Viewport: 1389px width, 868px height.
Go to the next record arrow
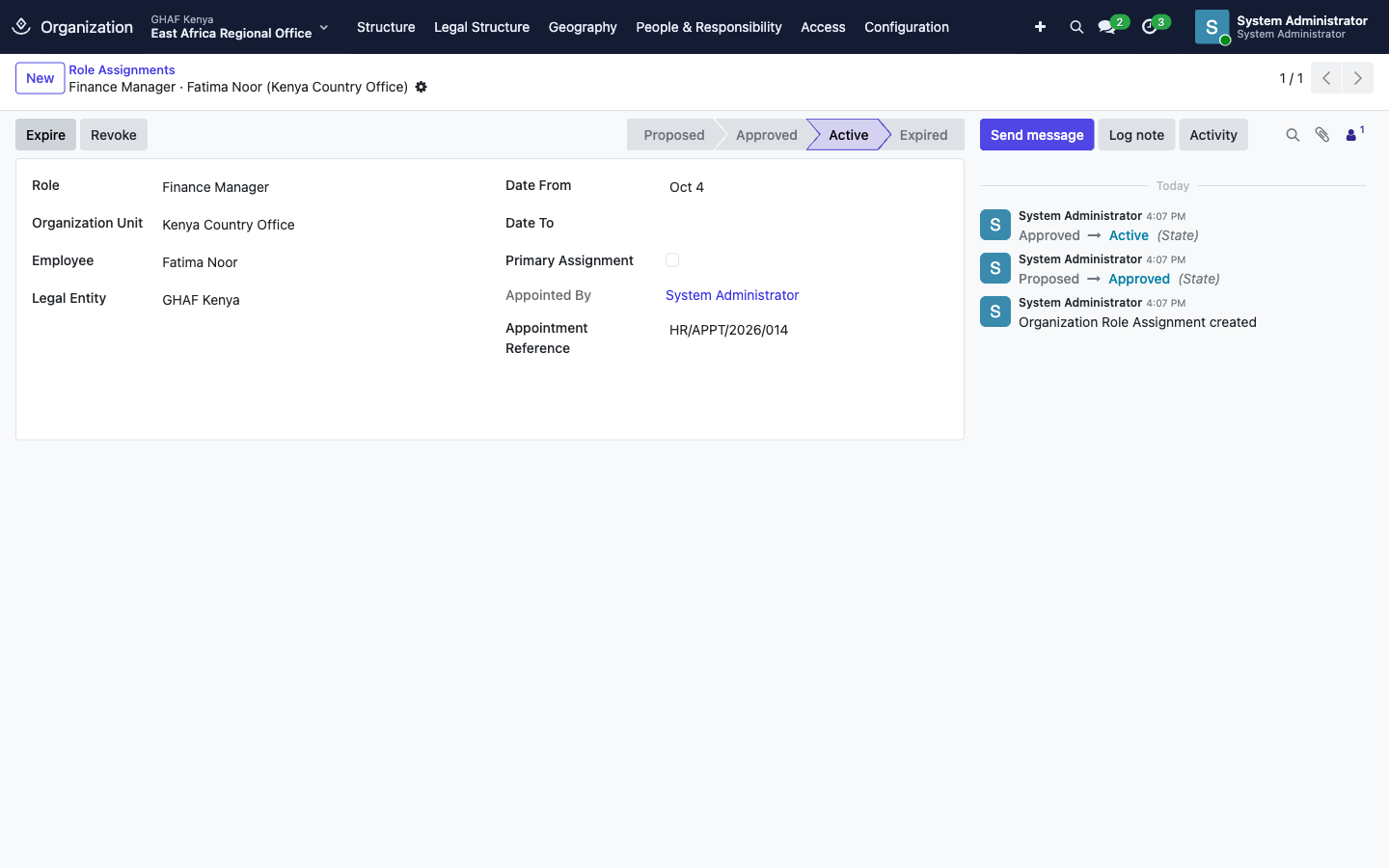1358,78
